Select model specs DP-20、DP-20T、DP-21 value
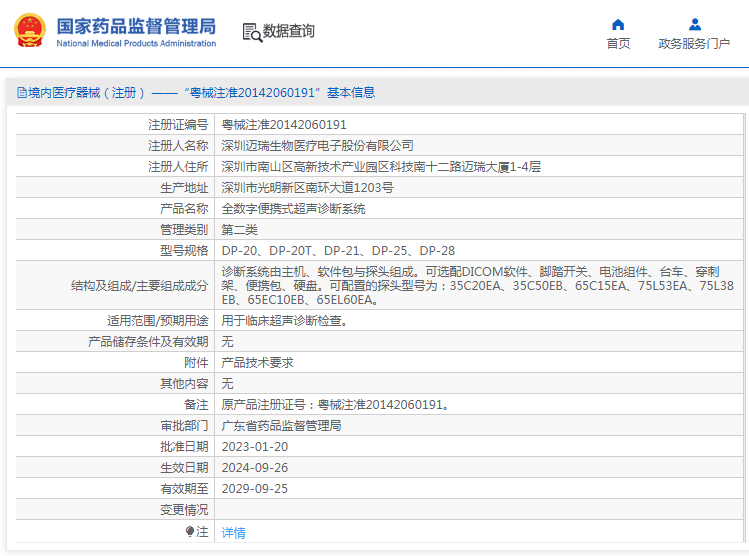Image resolution: width=749 pixels, height=556 pixels. click(338, 251)
